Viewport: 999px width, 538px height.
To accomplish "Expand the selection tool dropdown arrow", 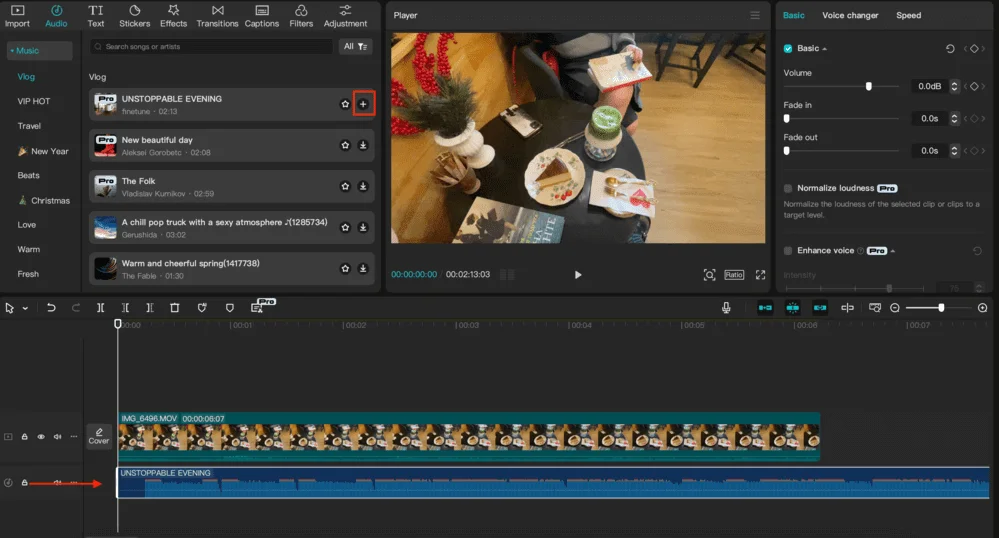I will pyautogui.click(x=25, y=308).
